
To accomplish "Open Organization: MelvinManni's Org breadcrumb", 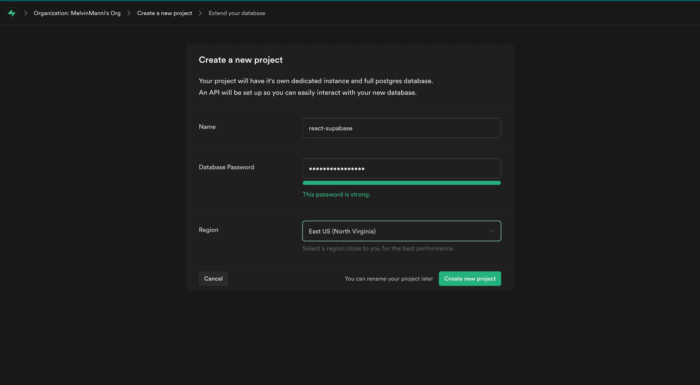I will point(77,13).
